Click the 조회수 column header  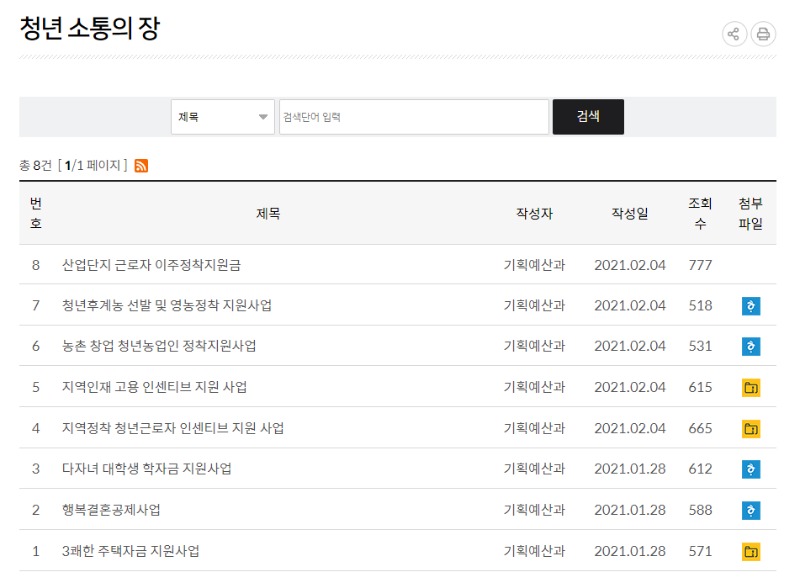pos(700,213)
